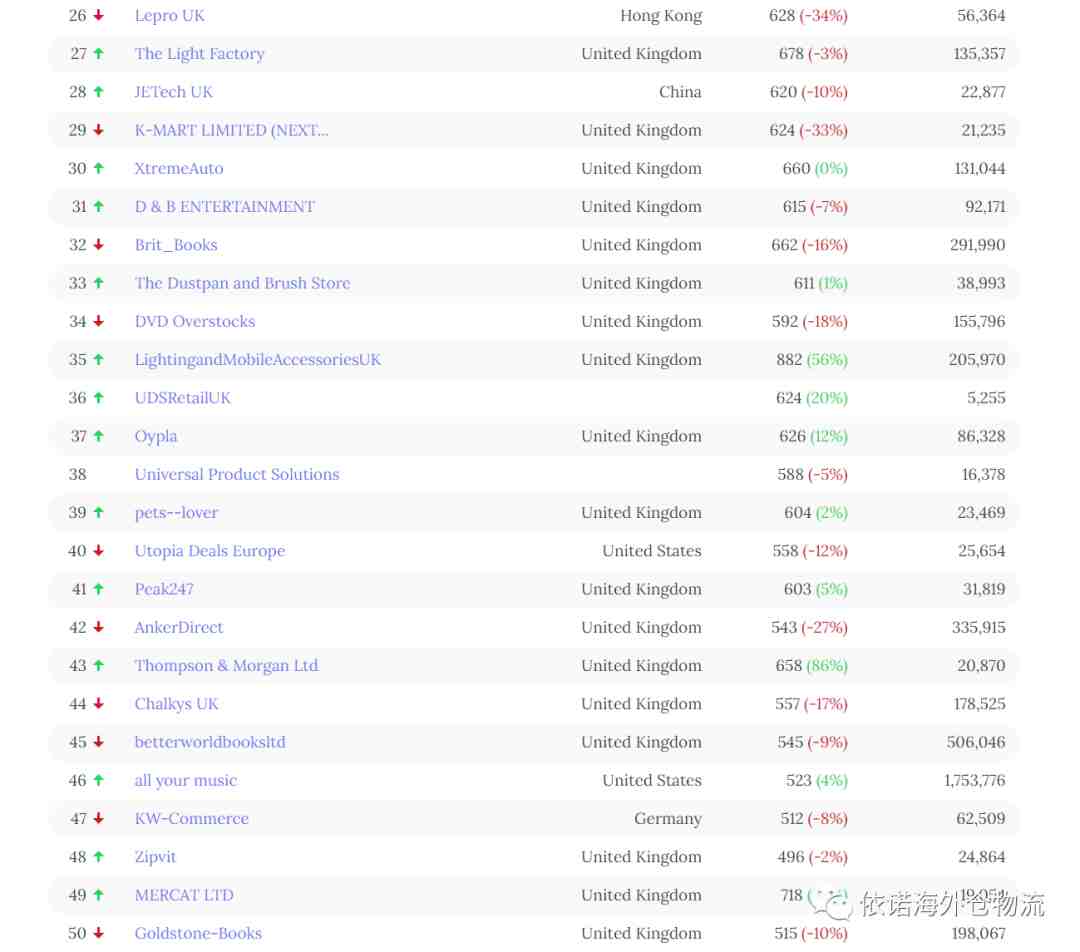Select the 5,255 total for UDSRetailUK

tap(986, 398)
